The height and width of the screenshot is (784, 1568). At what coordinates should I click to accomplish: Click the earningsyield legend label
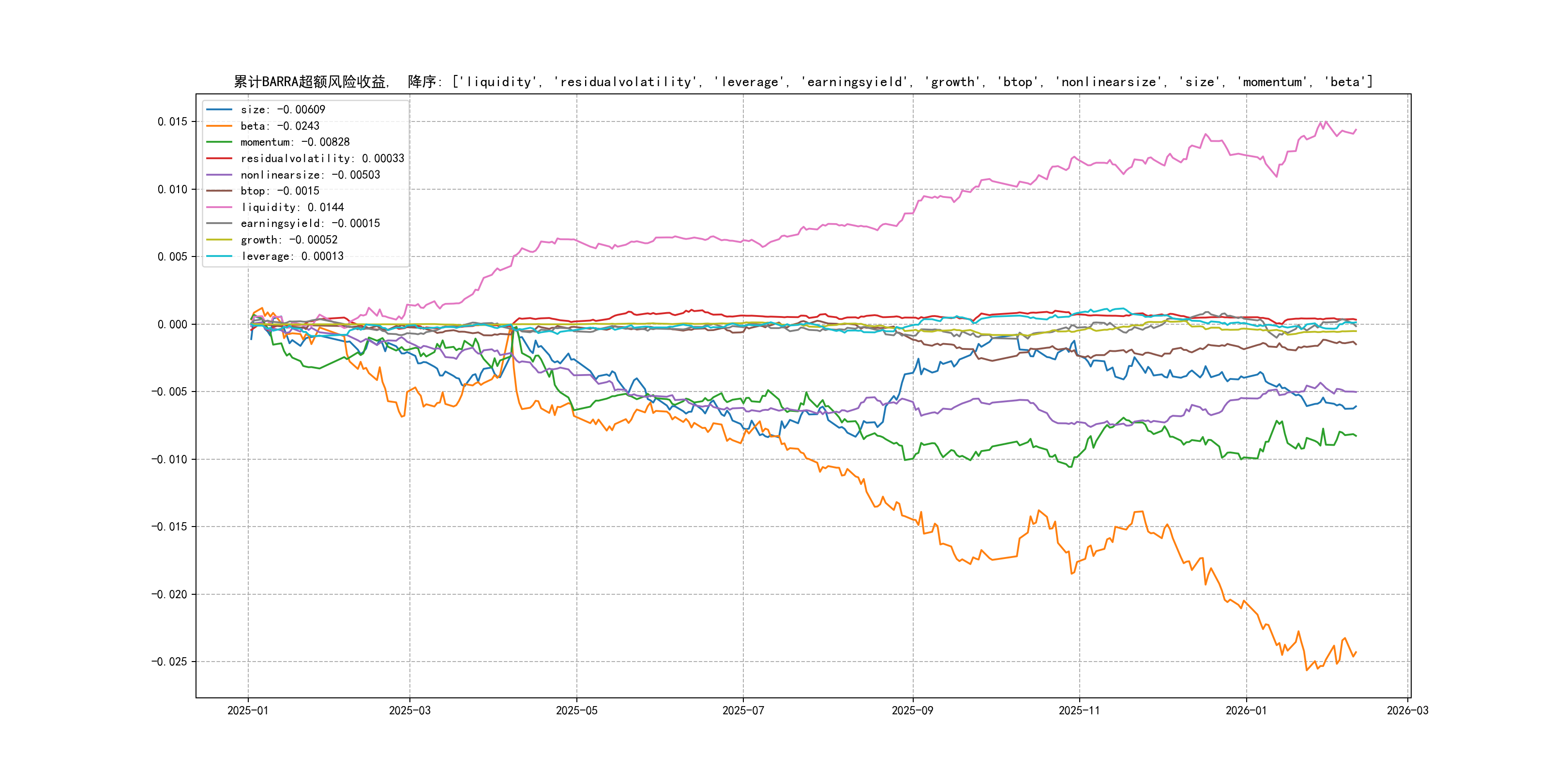pos(310,224)
